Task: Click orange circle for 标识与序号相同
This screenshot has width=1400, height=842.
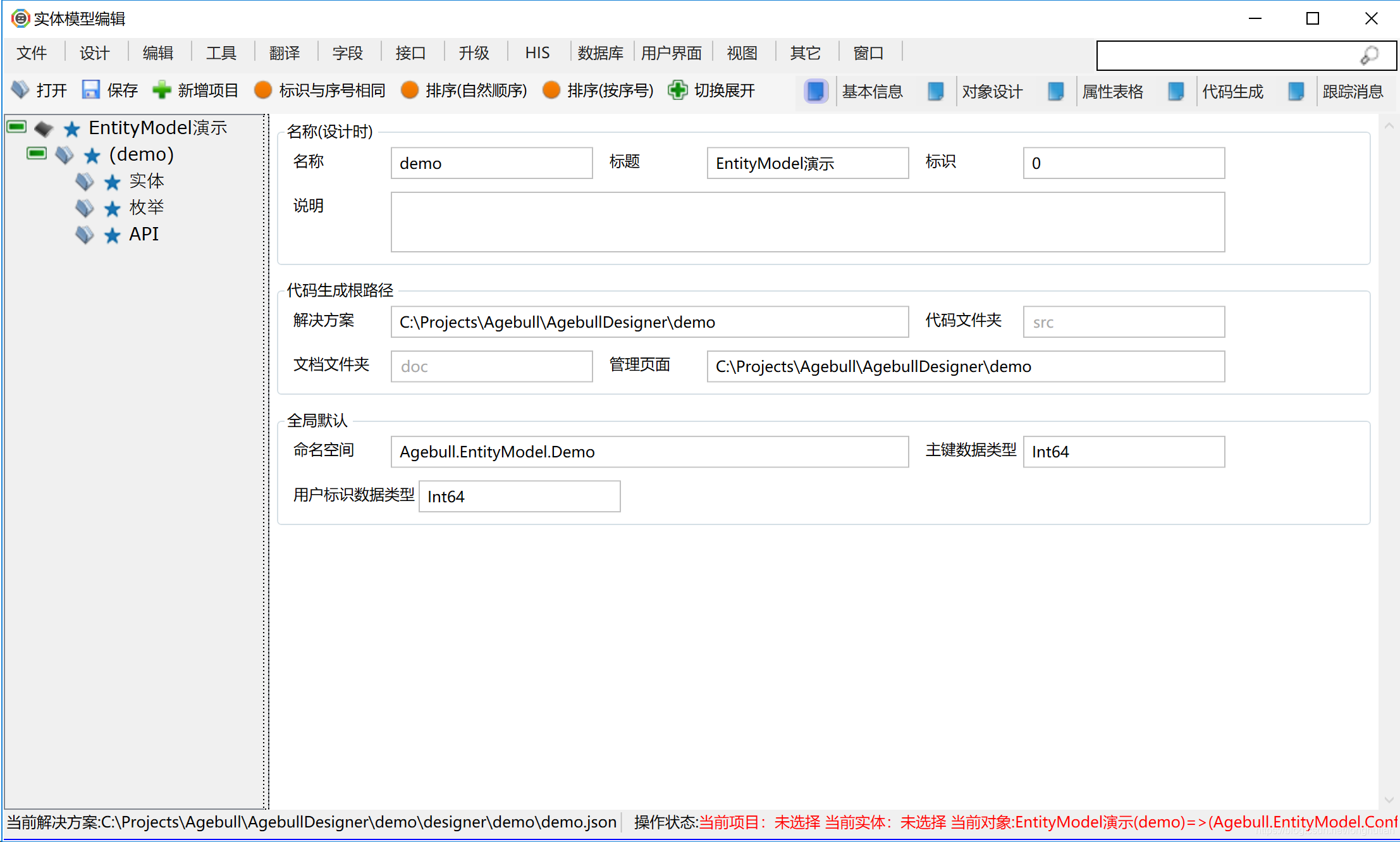Action: (x=263, y=90)
